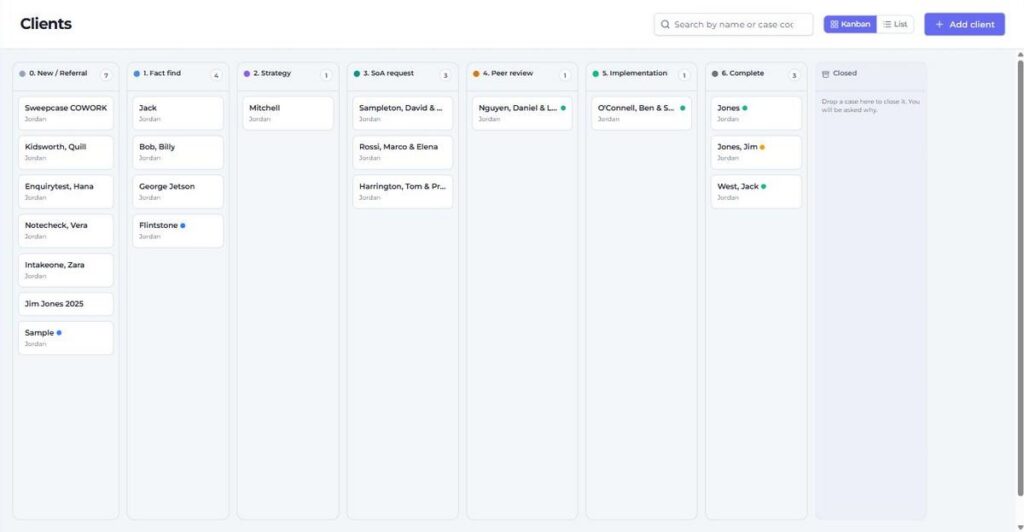This screenshot has width=1024, height=532.
Task: Click the blue dot on Flintstone card
Action: pos(183,225)
